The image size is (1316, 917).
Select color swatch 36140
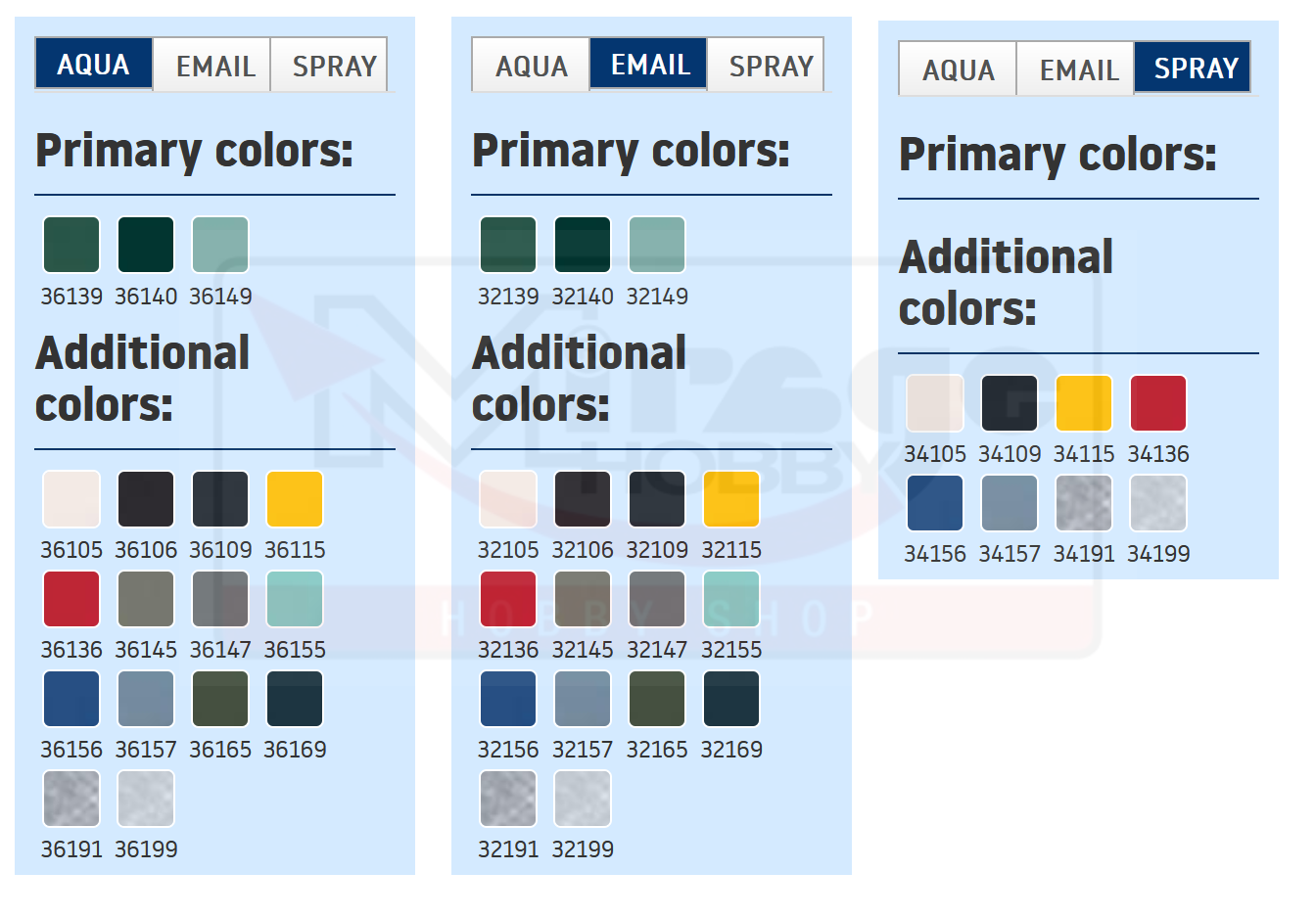146,245
